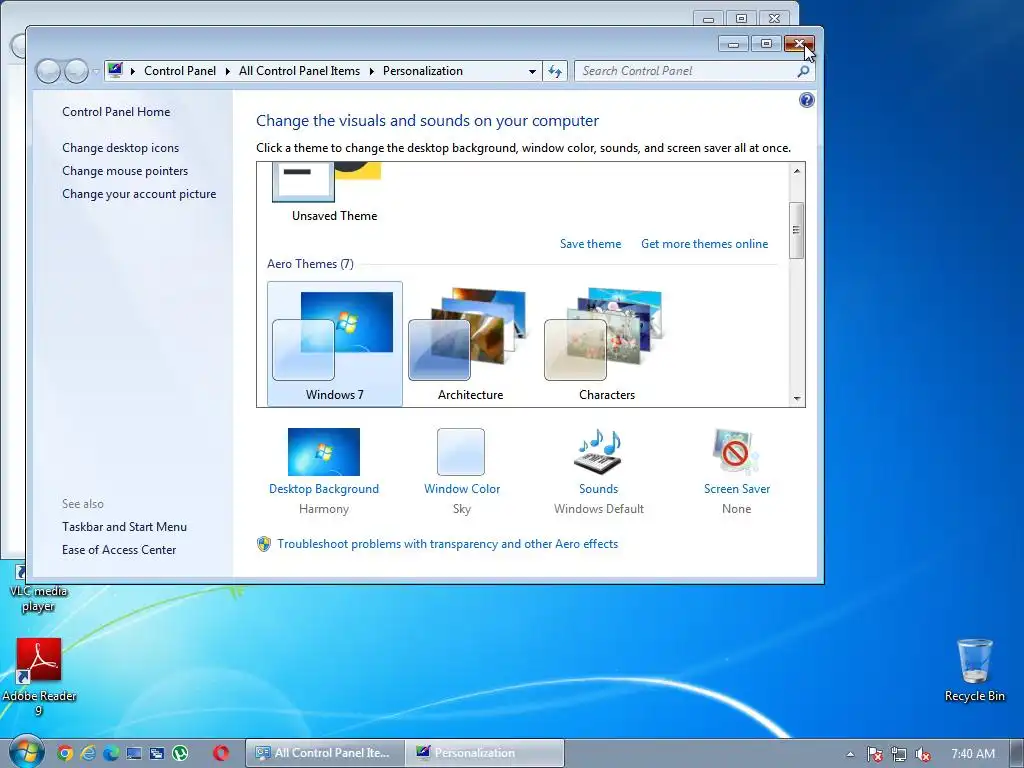1024x768 pixels.
Task: Click the Back navigation button
Action: click(48, 71)
